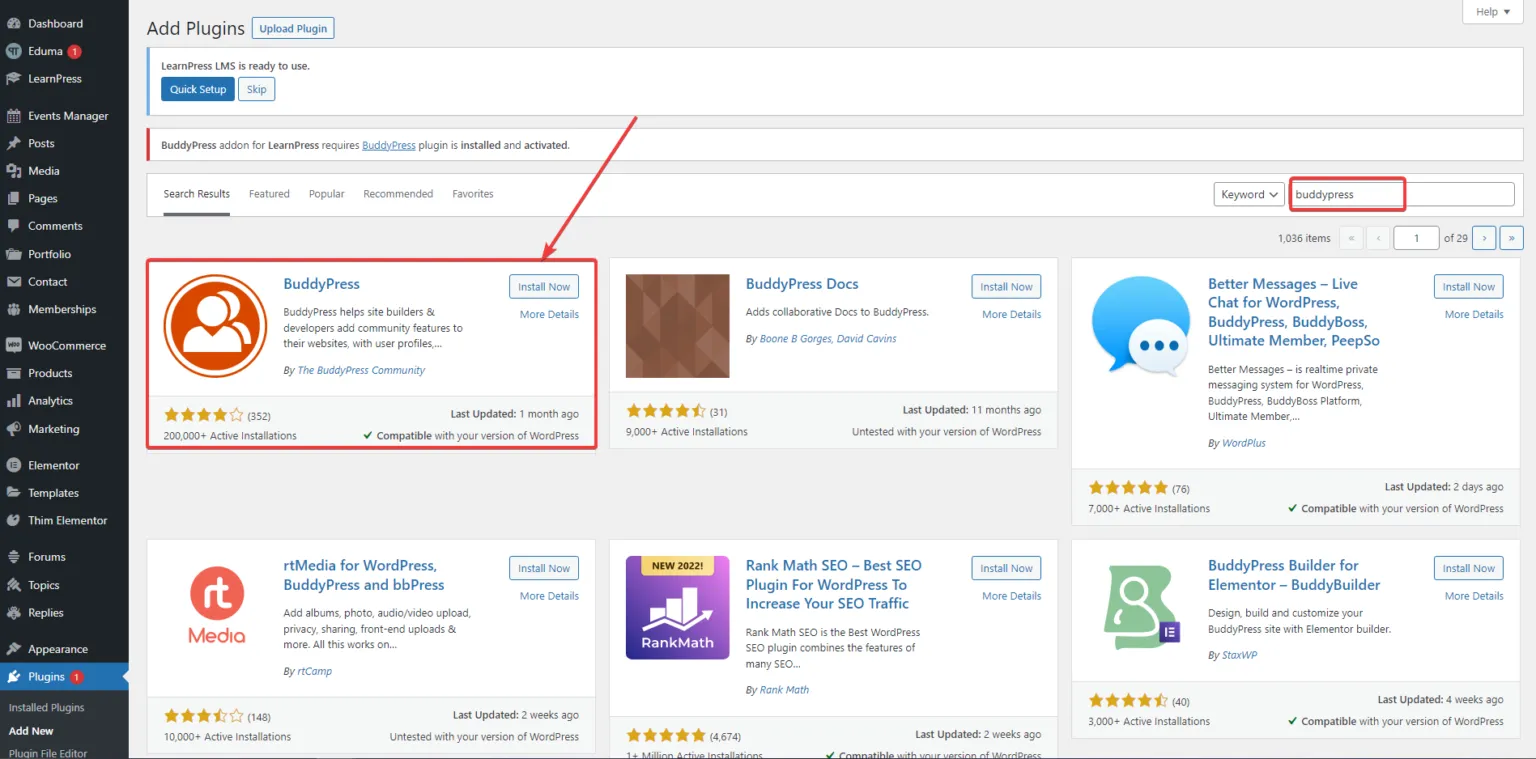Click the Dashboard icon in the sidebar

click(14, 23)
